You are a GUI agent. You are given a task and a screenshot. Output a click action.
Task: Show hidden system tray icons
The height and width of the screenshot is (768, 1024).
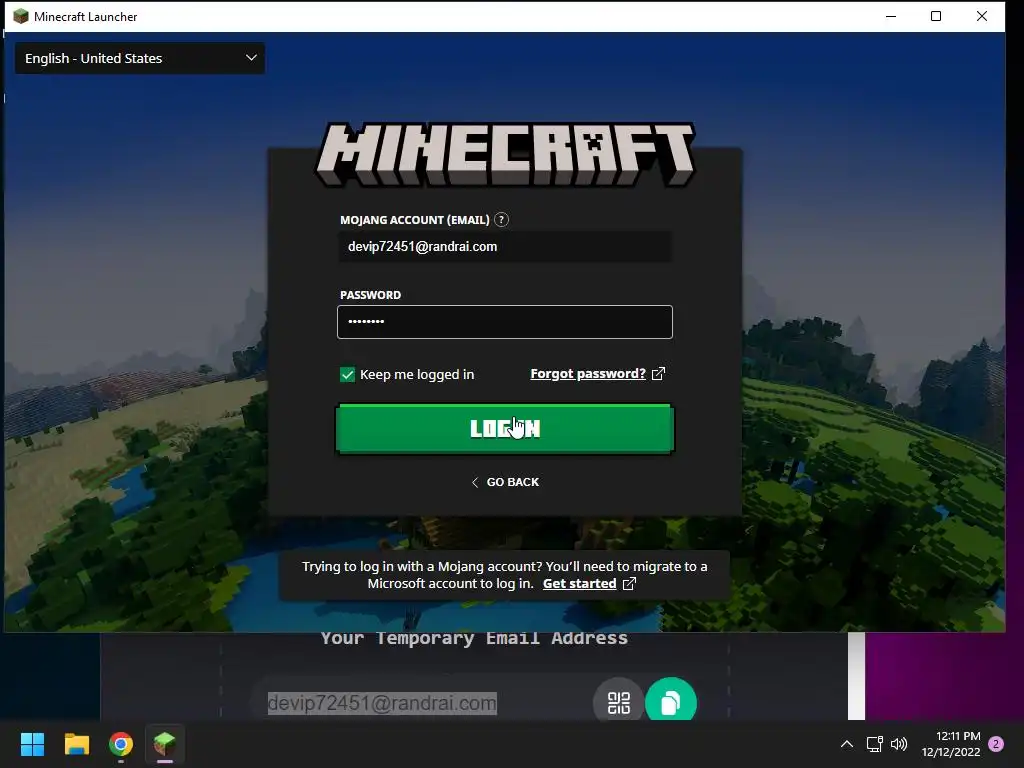click(x=846, y=744)
